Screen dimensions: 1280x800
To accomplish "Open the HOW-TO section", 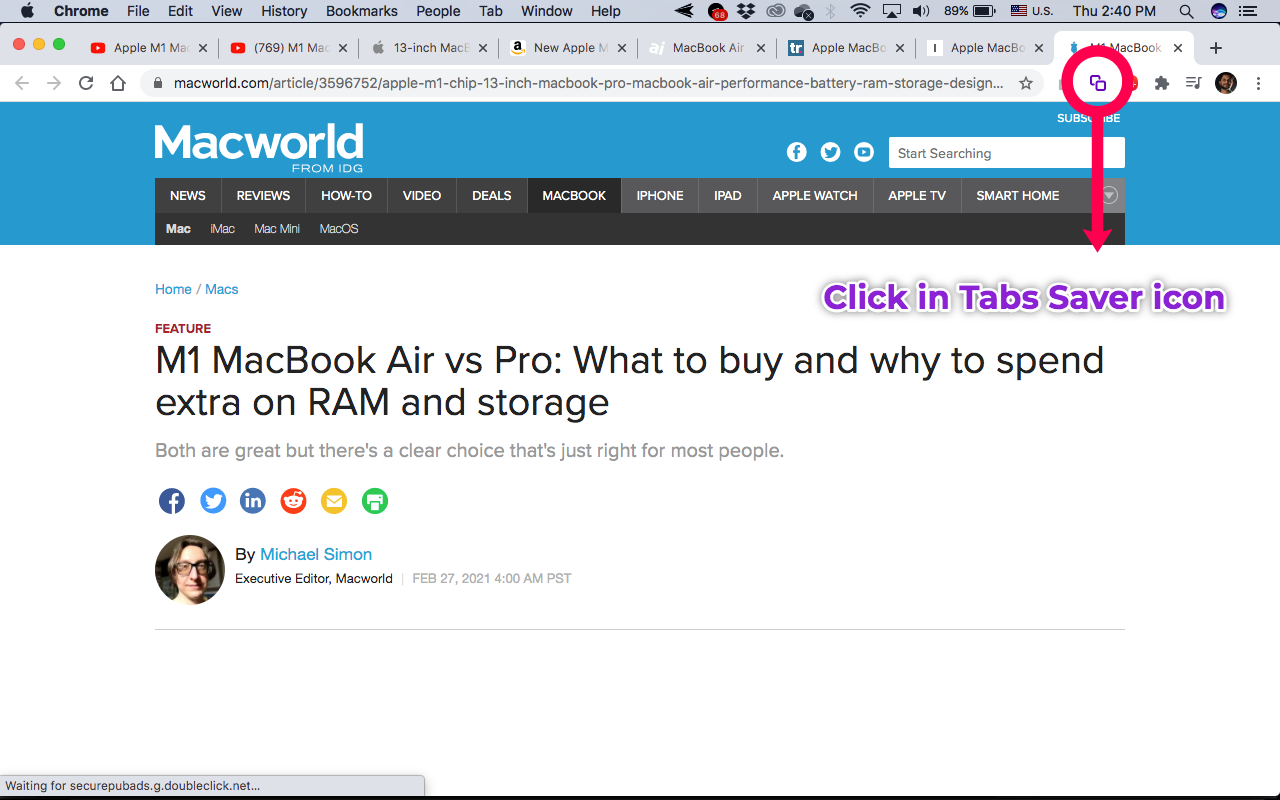I will tap(346, 195).
